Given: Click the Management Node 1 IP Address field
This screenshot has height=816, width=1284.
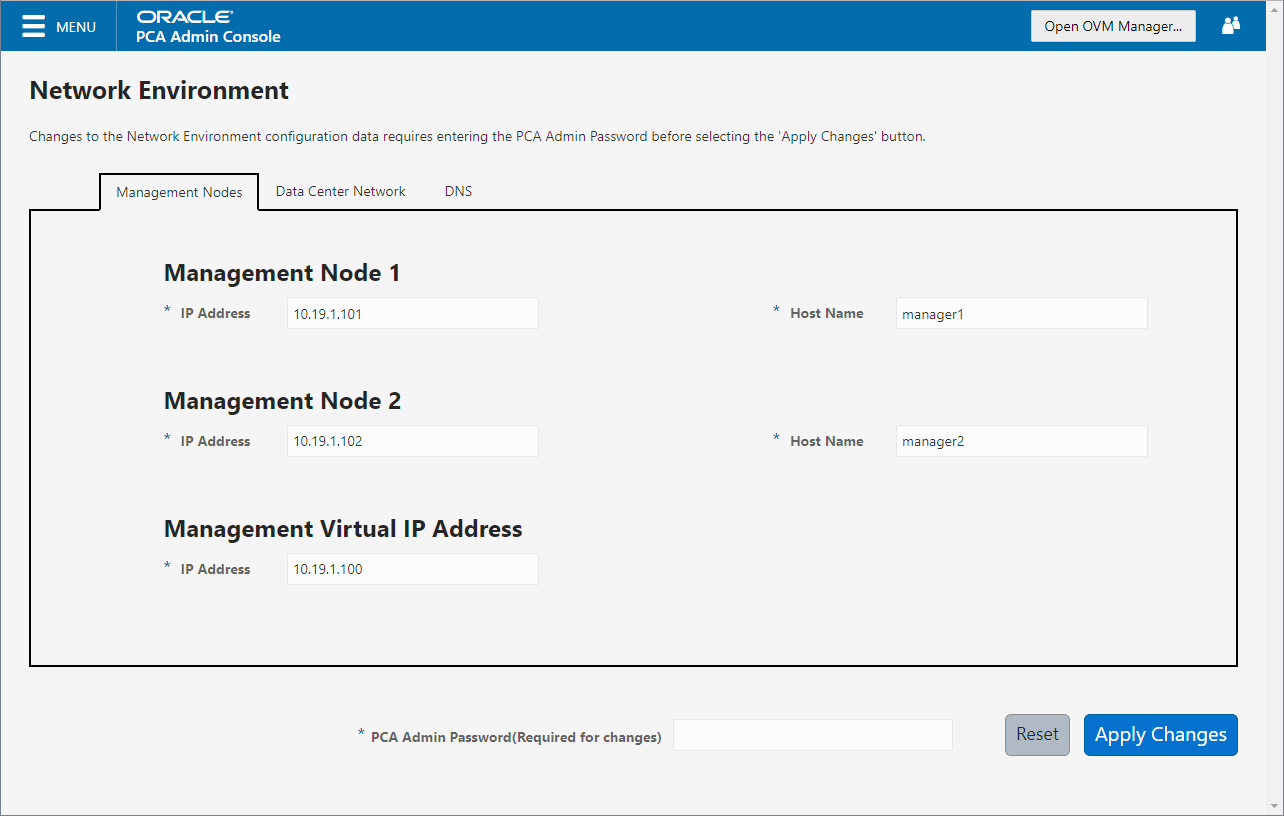Looking at the screenshot, I should click(412, 312).
